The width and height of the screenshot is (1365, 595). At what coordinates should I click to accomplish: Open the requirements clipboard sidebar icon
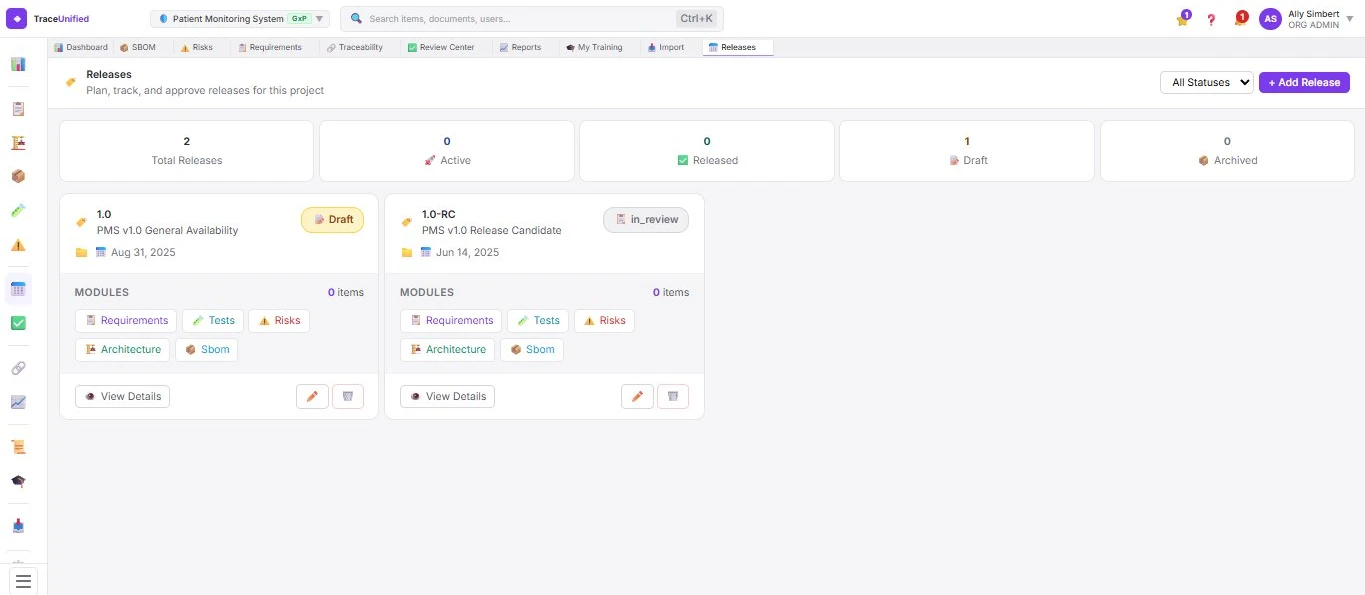(18, 109)
